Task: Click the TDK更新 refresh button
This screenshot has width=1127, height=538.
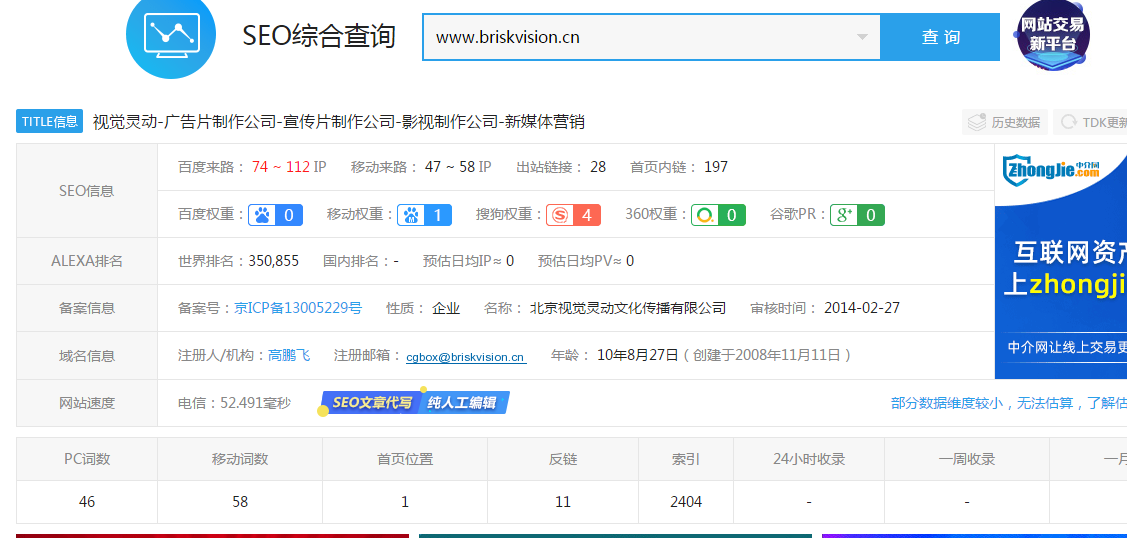Action: pos(1091,122)
